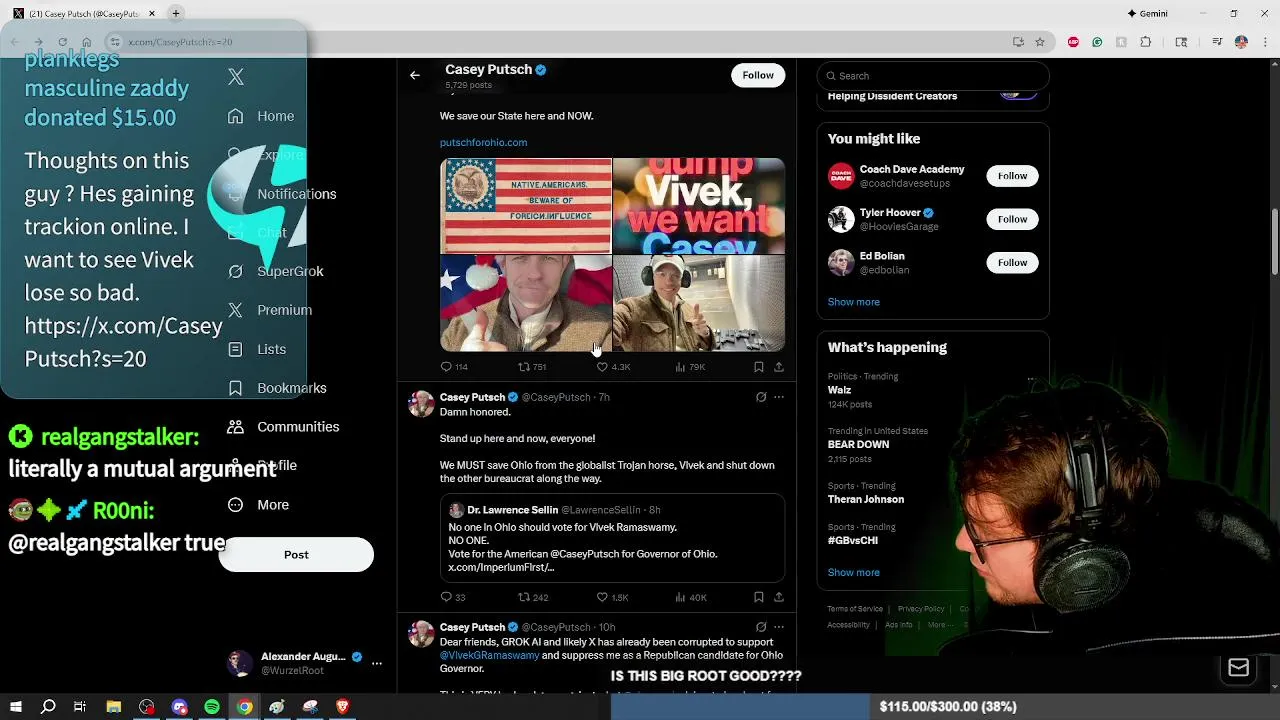The height and width of the screenshot is (720, 1280).
Task: Open the Windows Start menu
Action: coord(16,707)
